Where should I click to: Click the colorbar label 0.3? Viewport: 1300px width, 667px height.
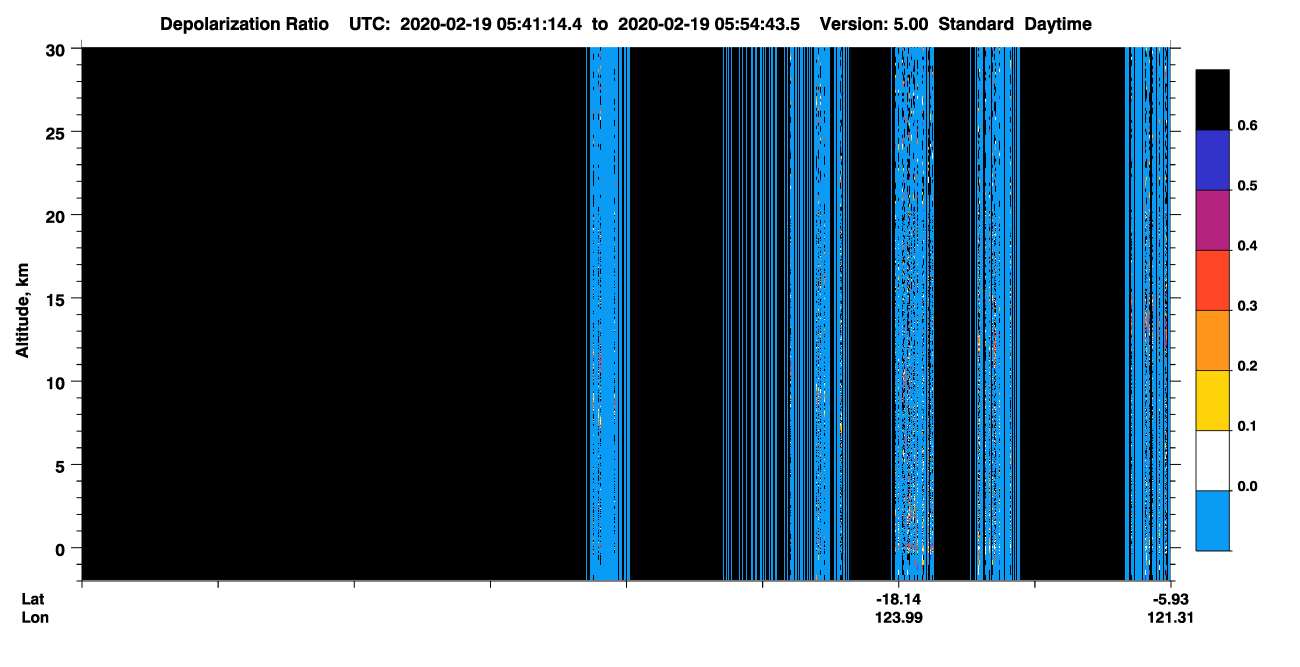coord(1247,306)
